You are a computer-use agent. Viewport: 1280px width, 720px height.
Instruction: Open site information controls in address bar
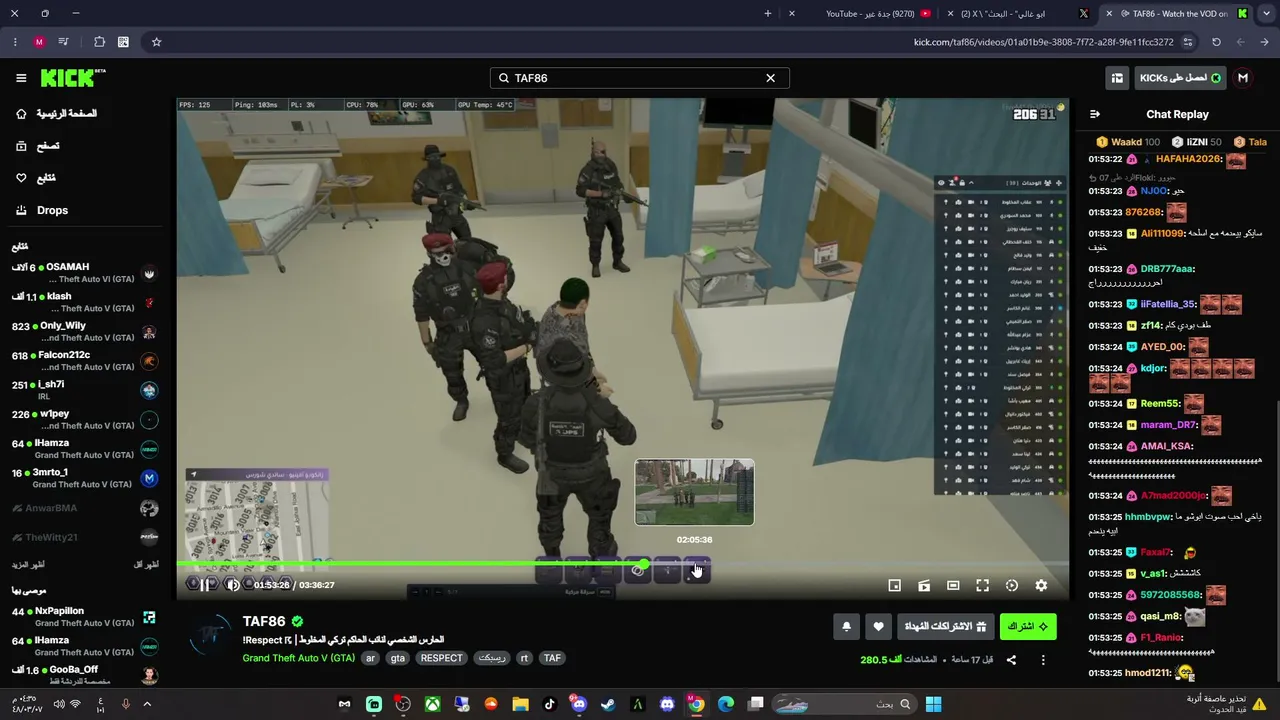coord(1188,42)
